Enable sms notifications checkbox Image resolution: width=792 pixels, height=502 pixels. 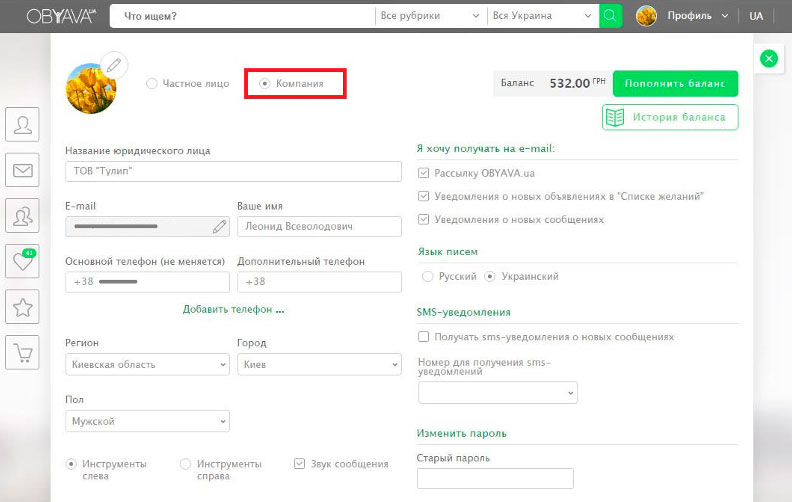click(424, 337)
